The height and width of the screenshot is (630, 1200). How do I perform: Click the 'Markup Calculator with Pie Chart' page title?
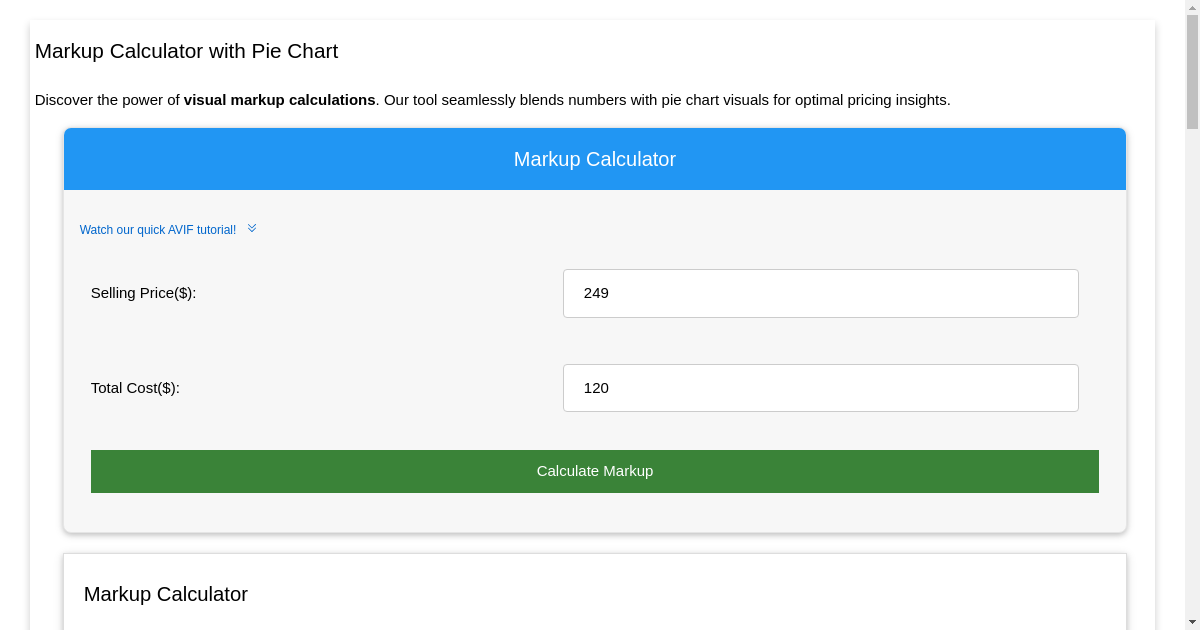pos(186,51)
